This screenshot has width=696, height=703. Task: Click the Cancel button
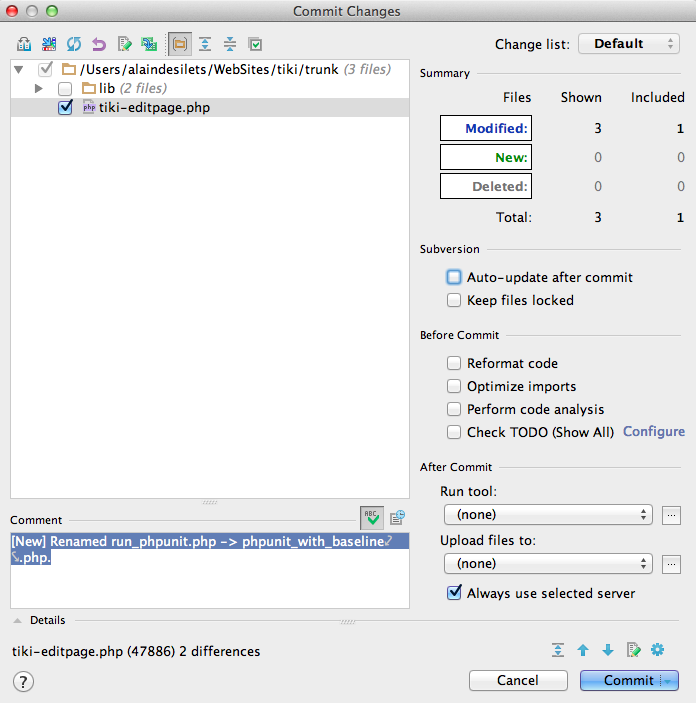point(518,681)
